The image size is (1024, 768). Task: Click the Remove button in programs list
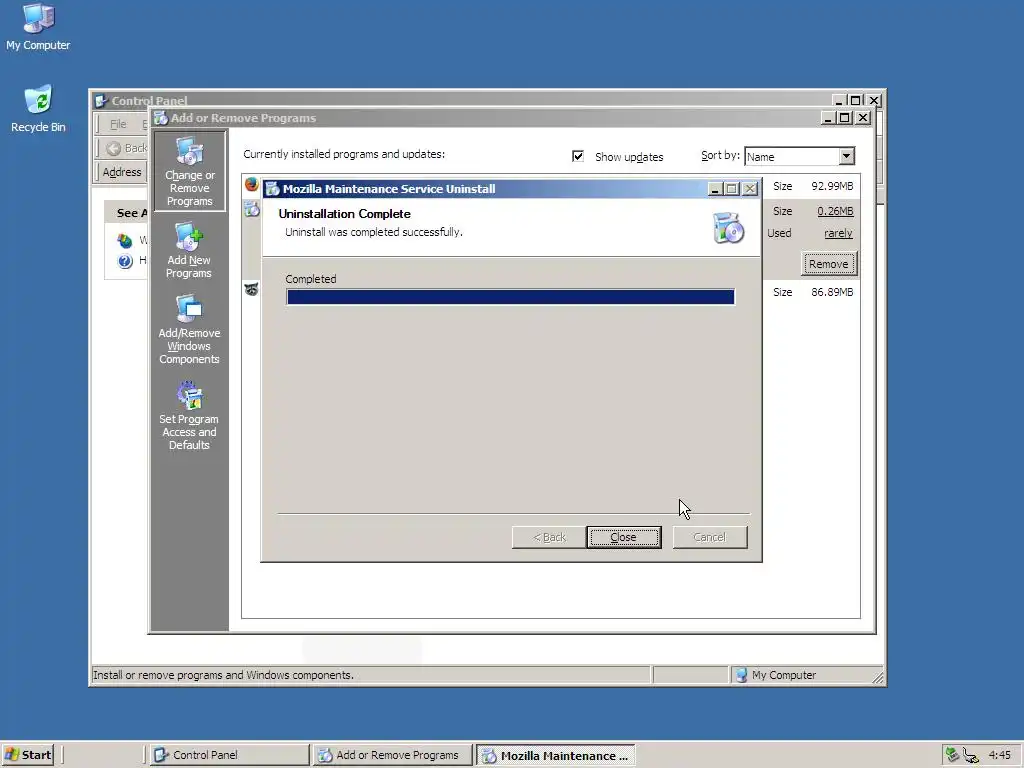(828, 264)
